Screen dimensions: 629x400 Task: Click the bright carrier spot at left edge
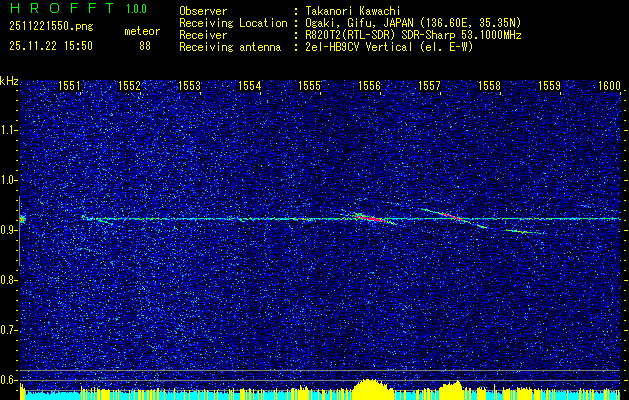coord(22,219)
